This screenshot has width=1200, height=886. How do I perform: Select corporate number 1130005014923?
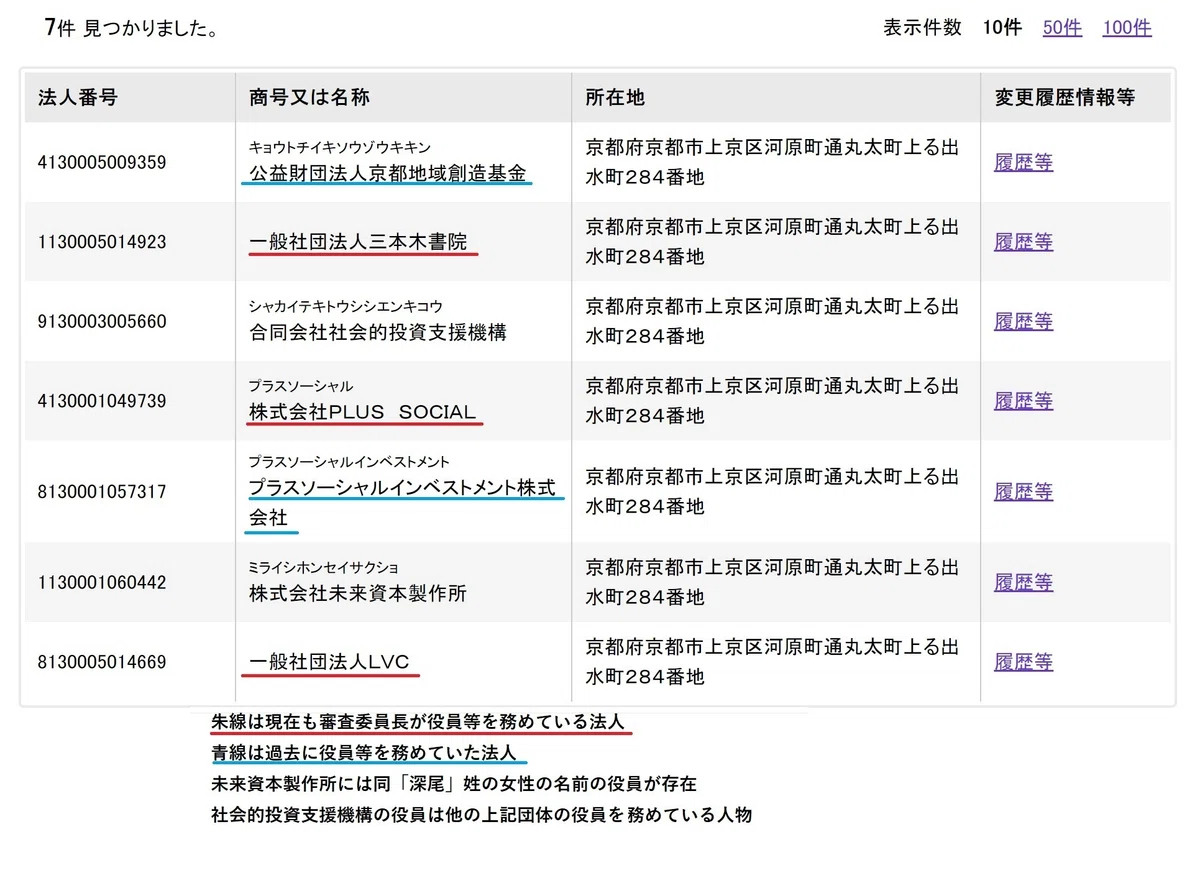(102, 242)
